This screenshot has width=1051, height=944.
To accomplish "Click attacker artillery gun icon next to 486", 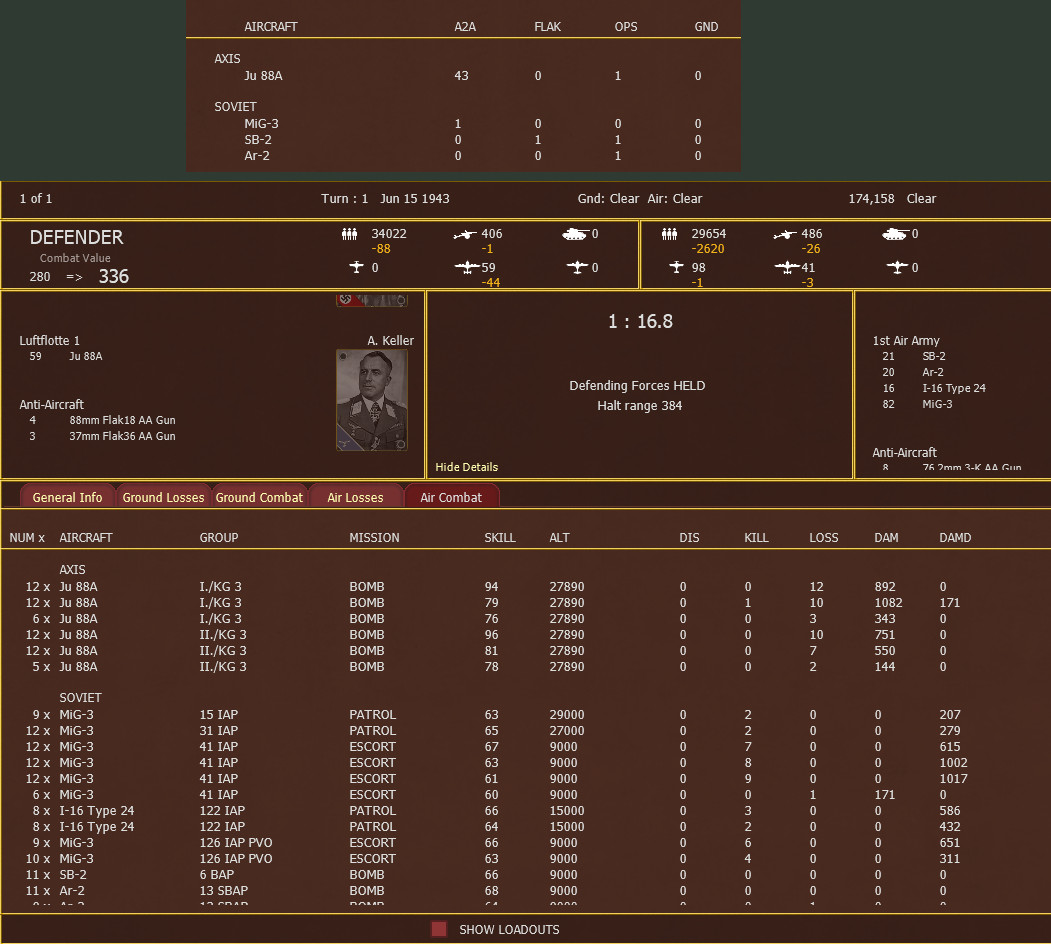I will tap(785, 234).
